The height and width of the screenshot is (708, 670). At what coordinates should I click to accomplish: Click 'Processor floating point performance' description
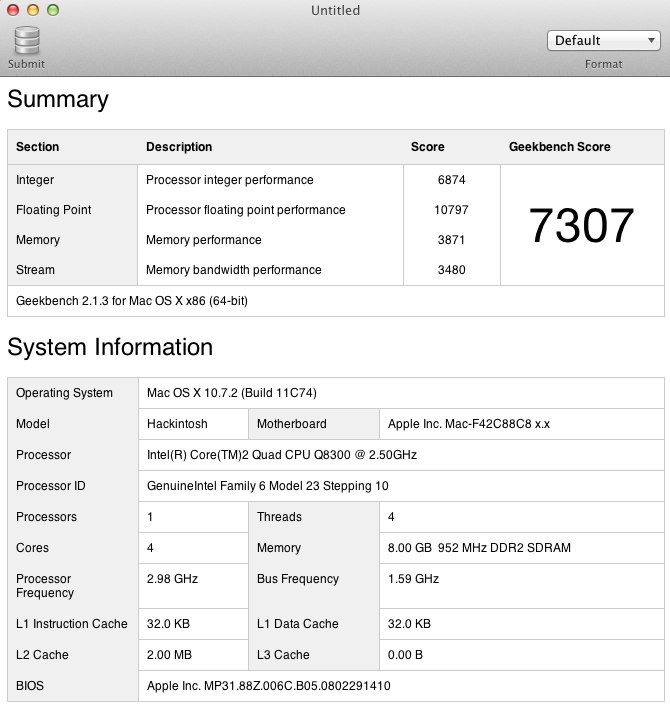[246, 210]
